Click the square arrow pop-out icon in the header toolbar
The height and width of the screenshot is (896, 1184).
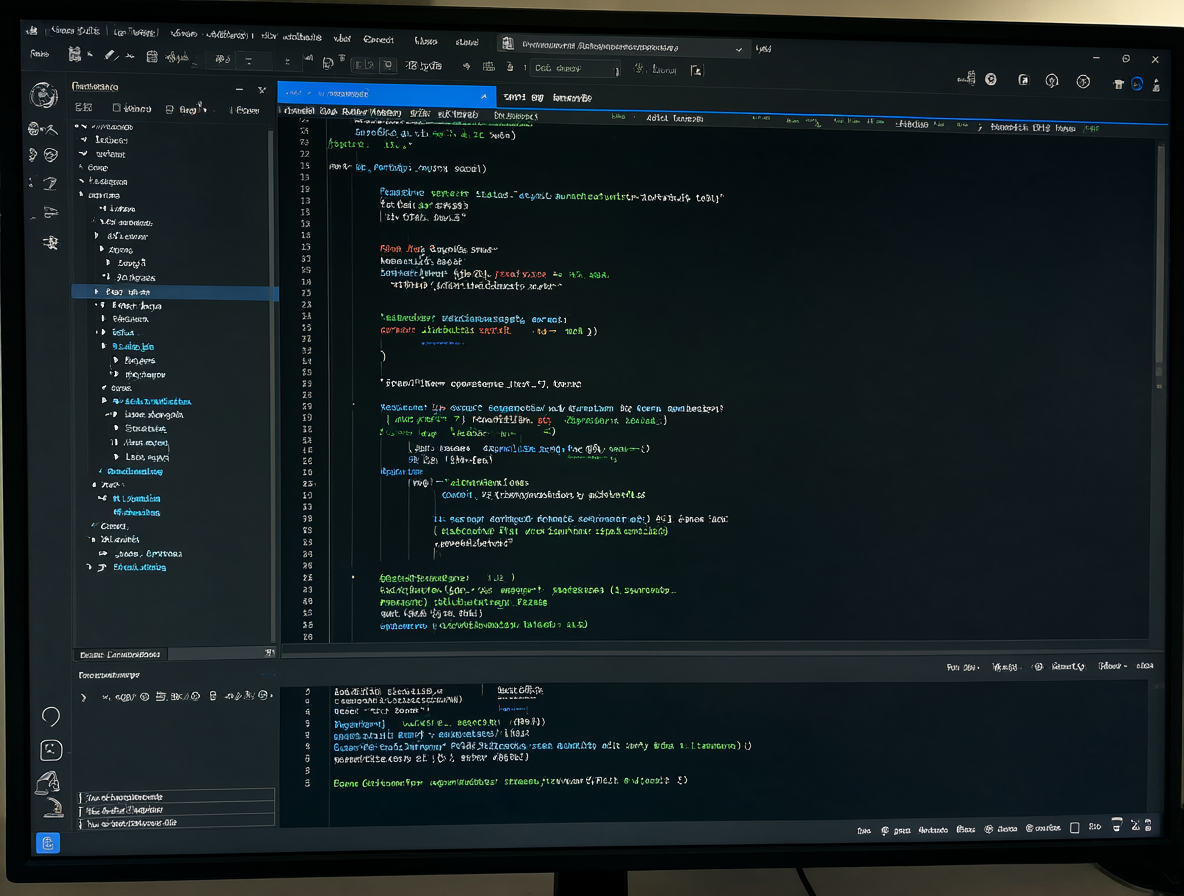tap(1023, 79)
